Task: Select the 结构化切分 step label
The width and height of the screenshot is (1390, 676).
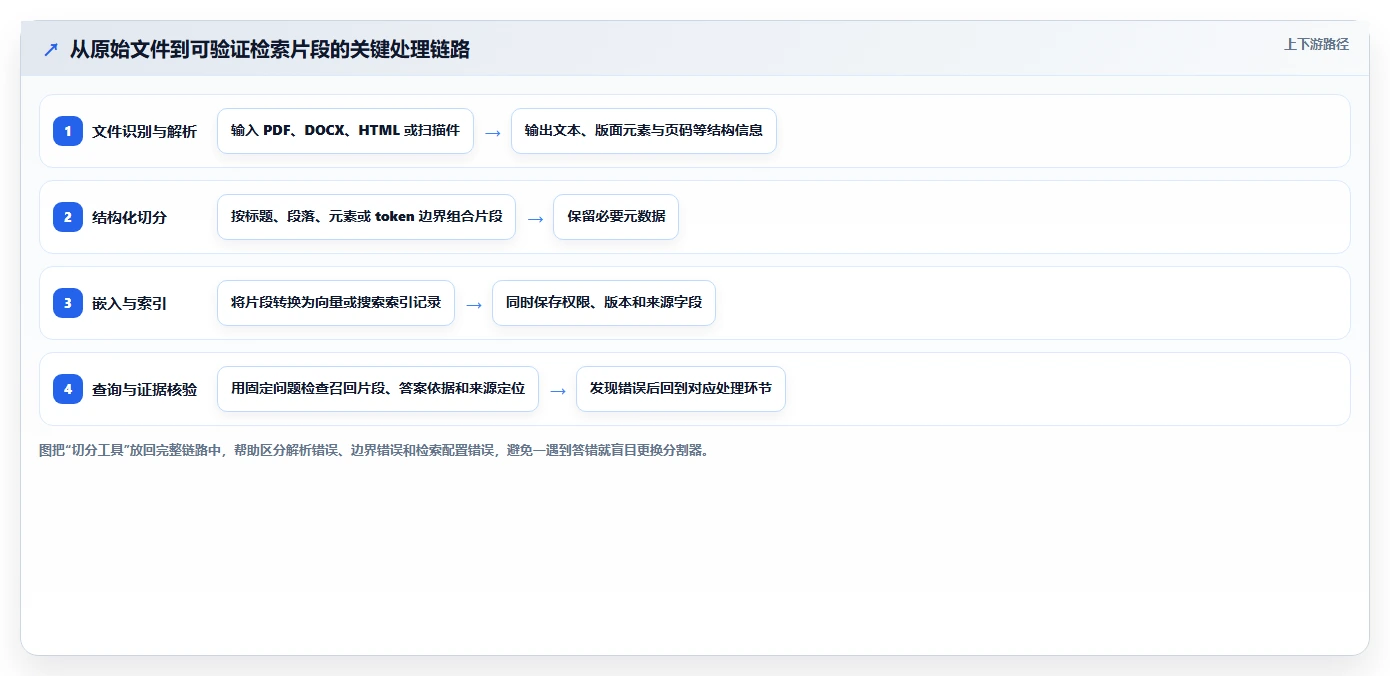Action: coord(129,218)
